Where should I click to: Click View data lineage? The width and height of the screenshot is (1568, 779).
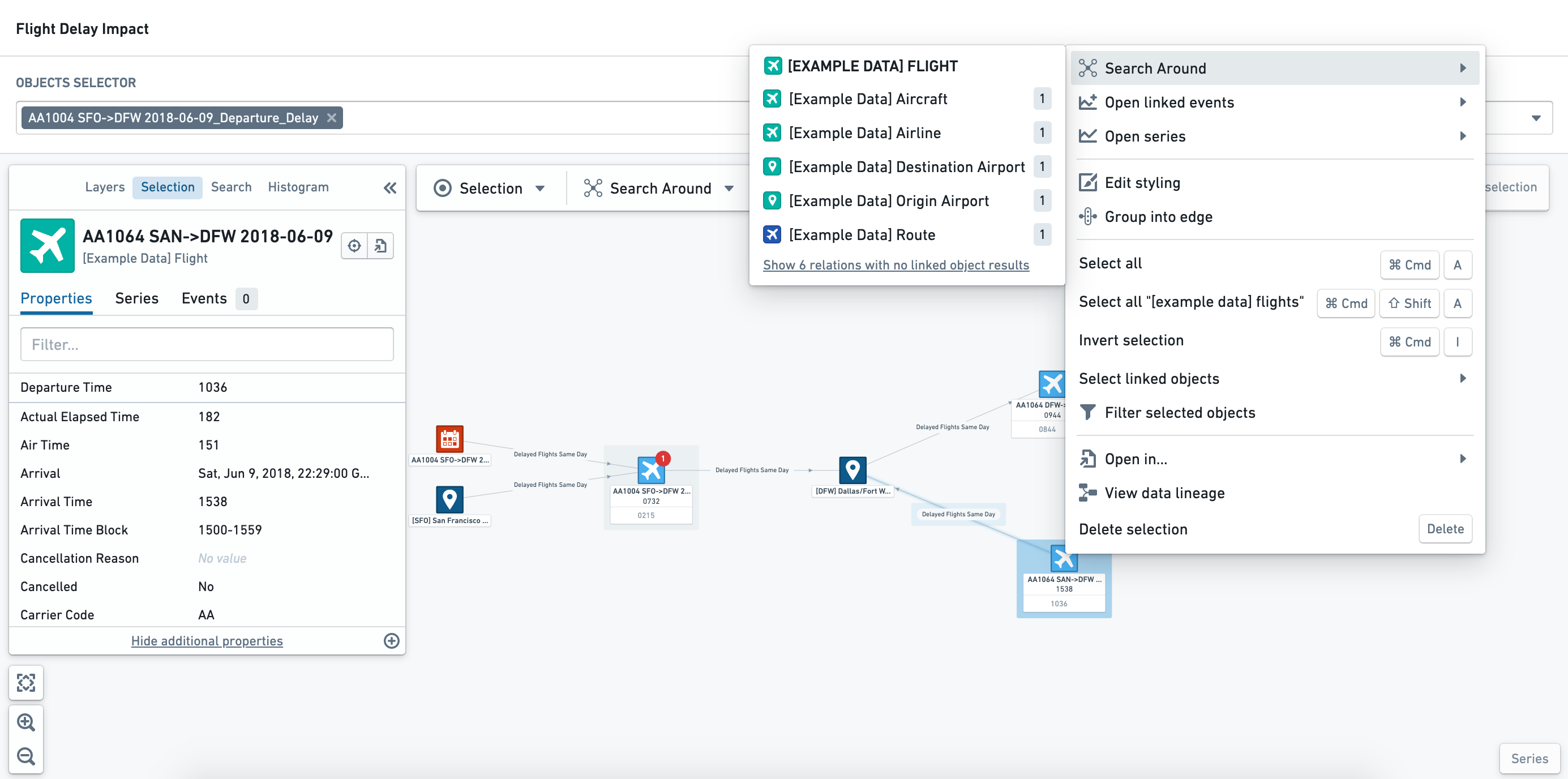point(1275,493)
